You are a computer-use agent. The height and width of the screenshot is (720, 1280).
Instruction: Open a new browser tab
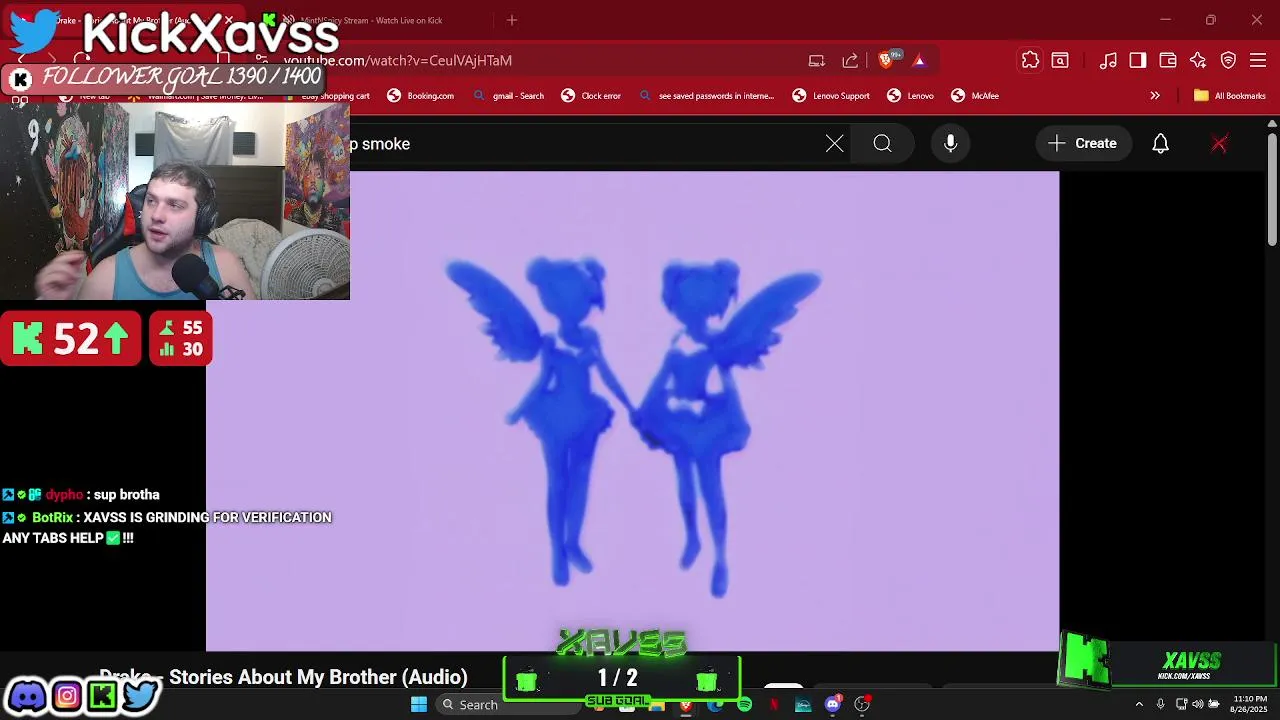click(x=512, y=20)
